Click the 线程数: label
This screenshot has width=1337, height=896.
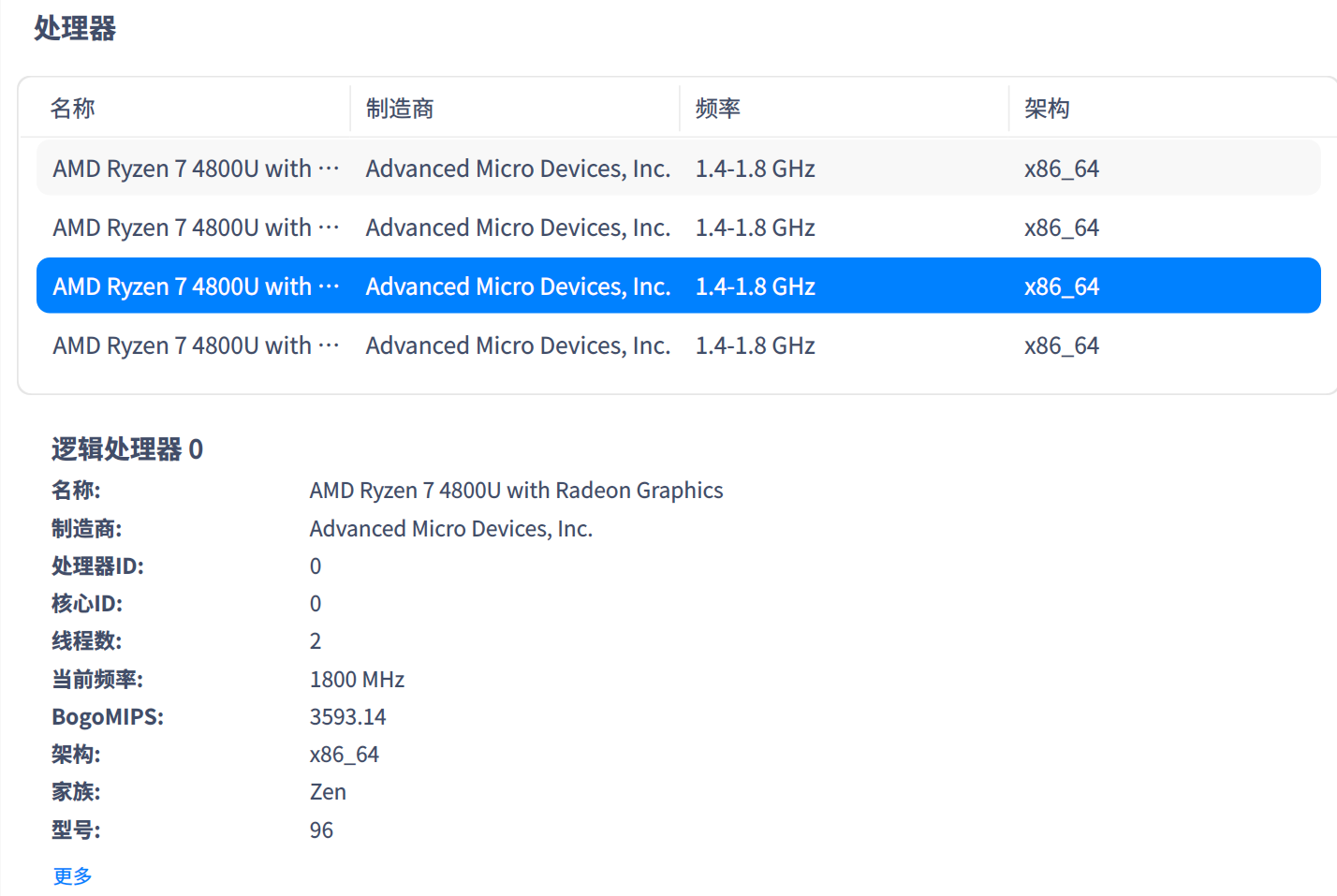[86, 641]
